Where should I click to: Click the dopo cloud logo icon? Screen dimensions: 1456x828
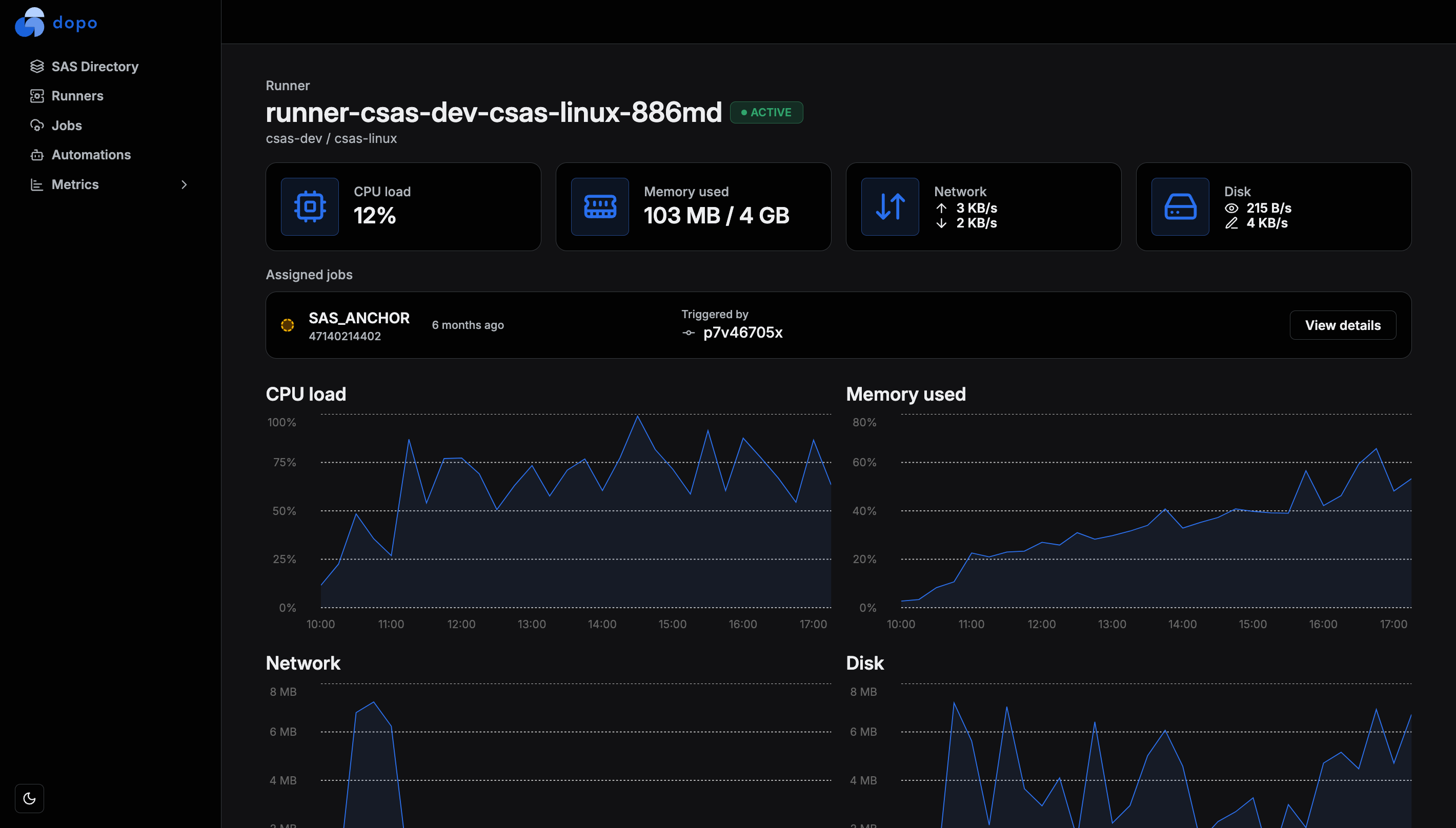click(30, 23)
